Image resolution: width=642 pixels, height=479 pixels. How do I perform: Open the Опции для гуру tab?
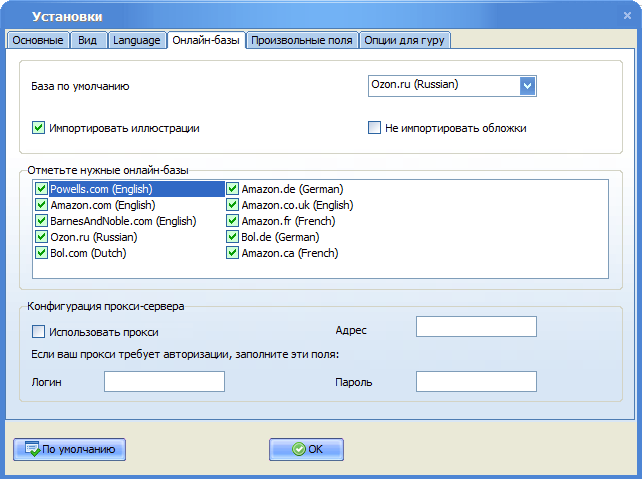point(406,40)
